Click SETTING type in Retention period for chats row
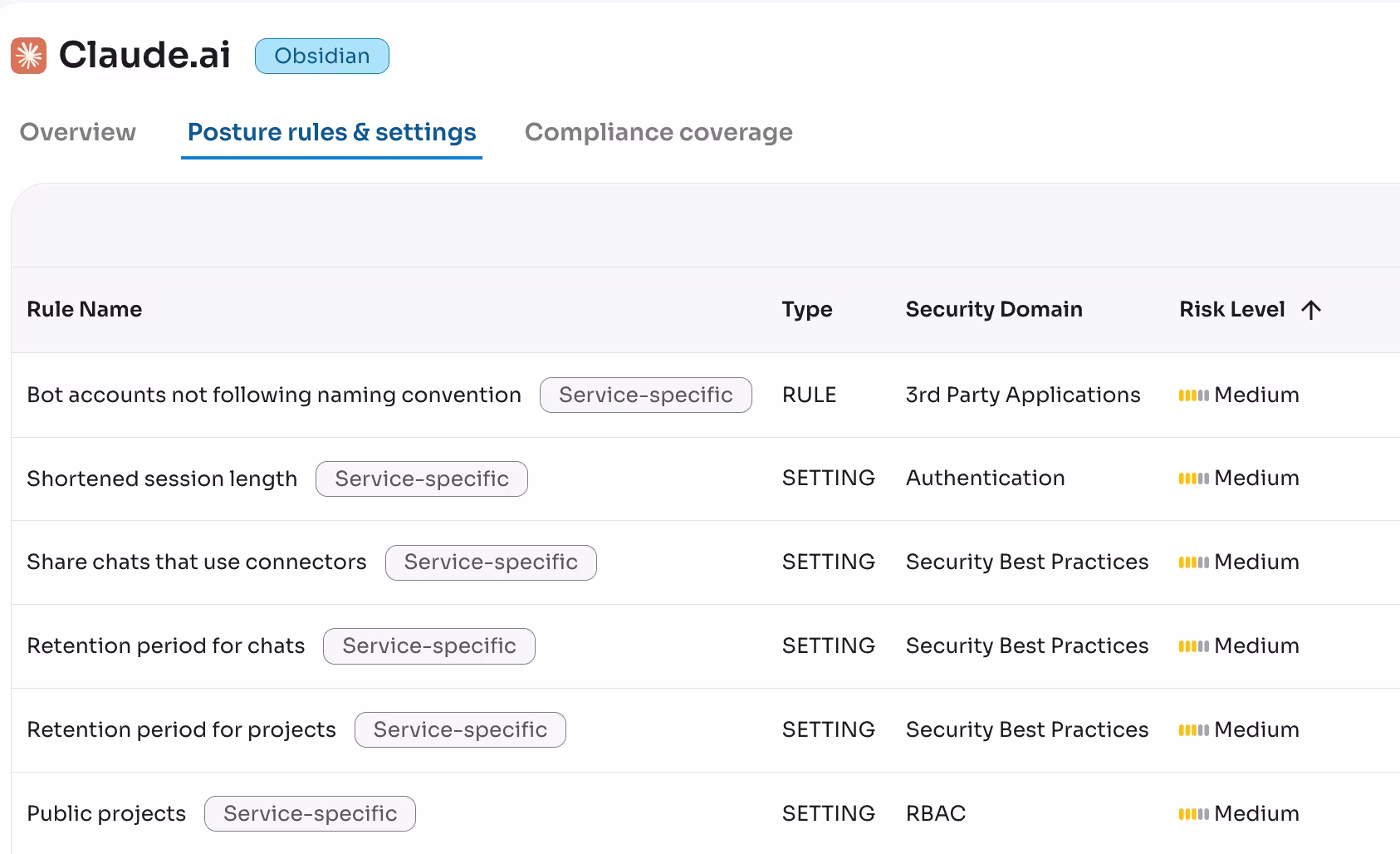 [x=829, y=645]
